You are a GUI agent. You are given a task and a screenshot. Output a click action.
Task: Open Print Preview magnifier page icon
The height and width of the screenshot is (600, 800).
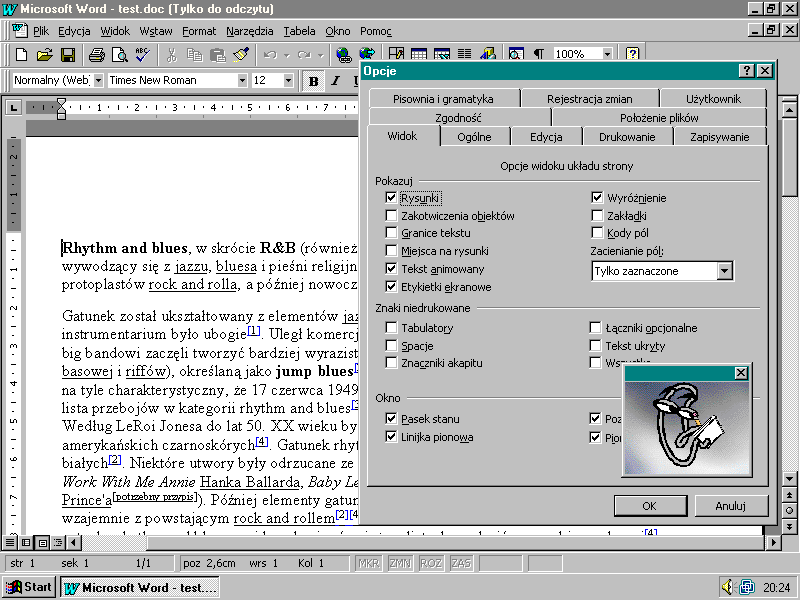point(120,54)
